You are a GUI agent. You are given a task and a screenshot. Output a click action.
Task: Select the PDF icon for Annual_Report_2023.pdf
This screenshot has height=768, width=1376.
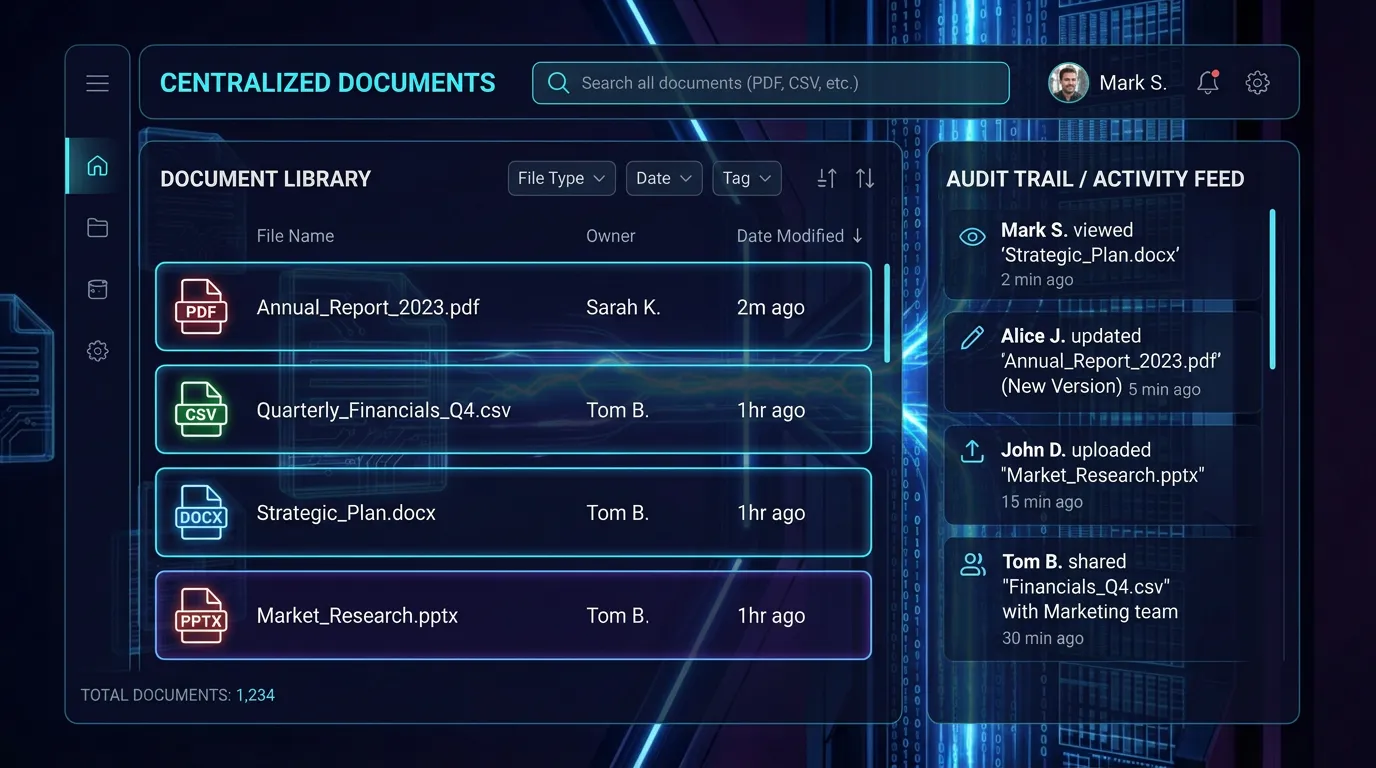[x=201, y=307]
